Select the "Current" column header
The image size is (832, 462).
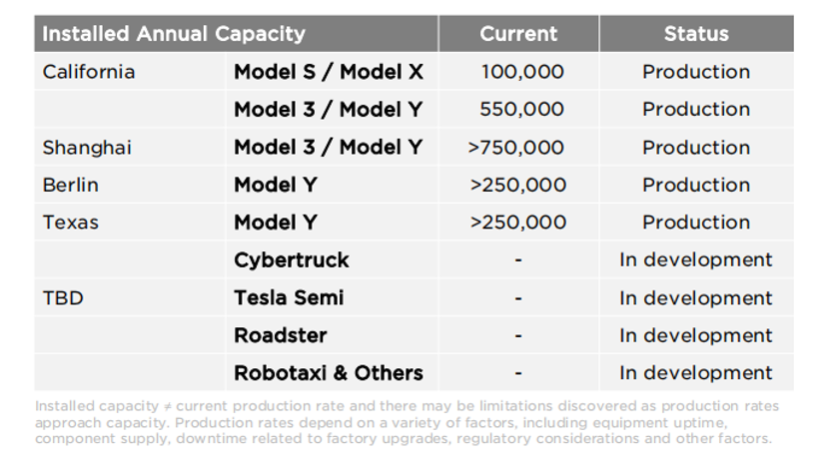pyautogui.click(x=518, y=34)
